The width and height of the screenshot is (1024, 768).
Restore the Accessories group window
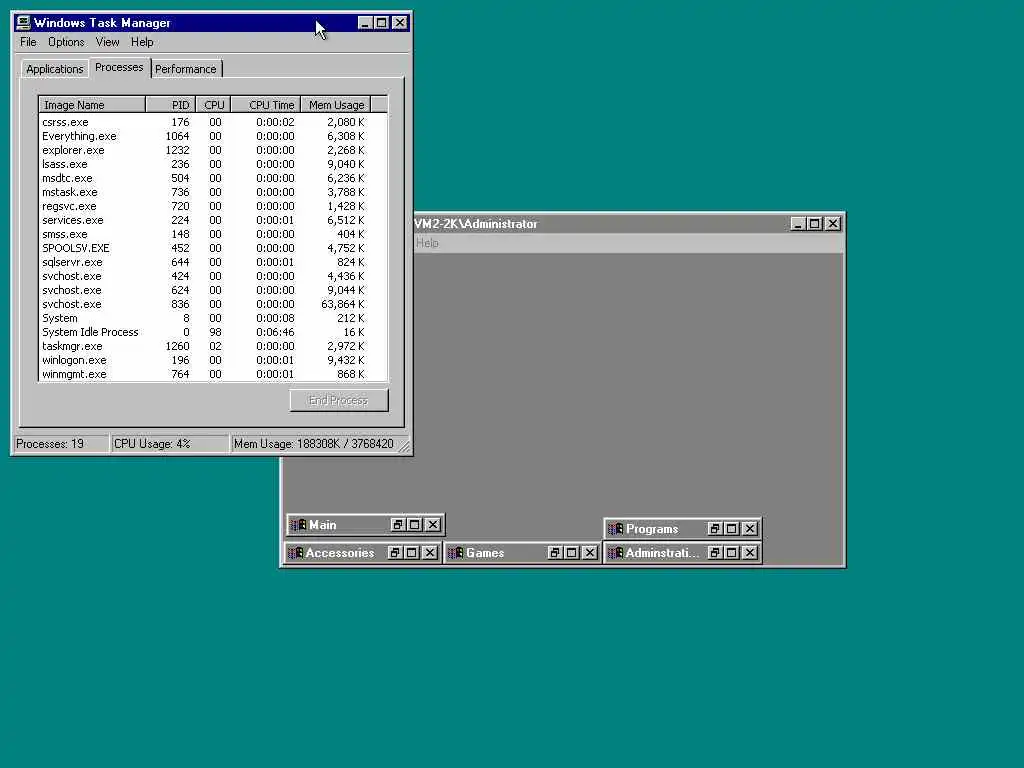(394, 553)
